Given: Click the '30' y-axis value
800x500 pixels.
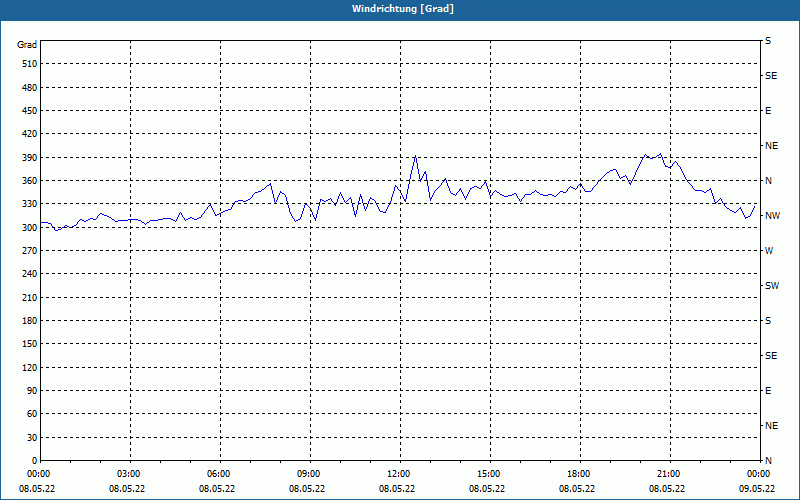Looking at the screenshot, I should click(32, 437).
